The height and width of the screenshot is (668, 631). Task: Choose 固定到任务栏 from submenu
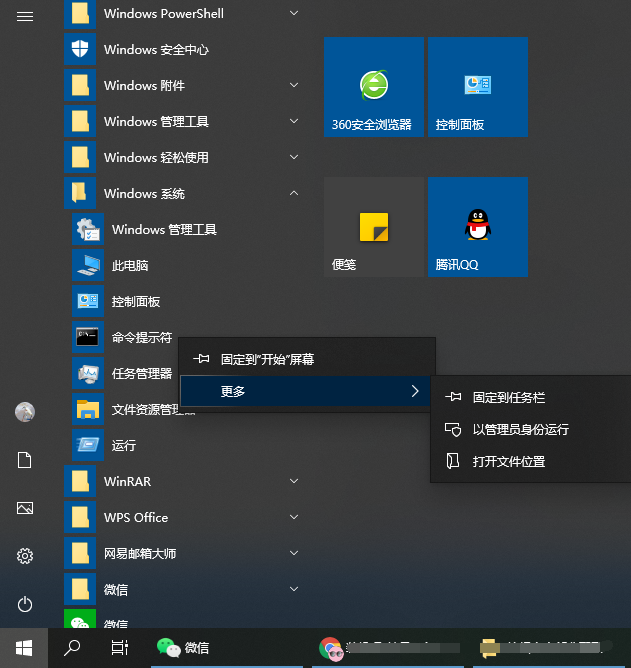pyautogui.click(x=508, y=397)
